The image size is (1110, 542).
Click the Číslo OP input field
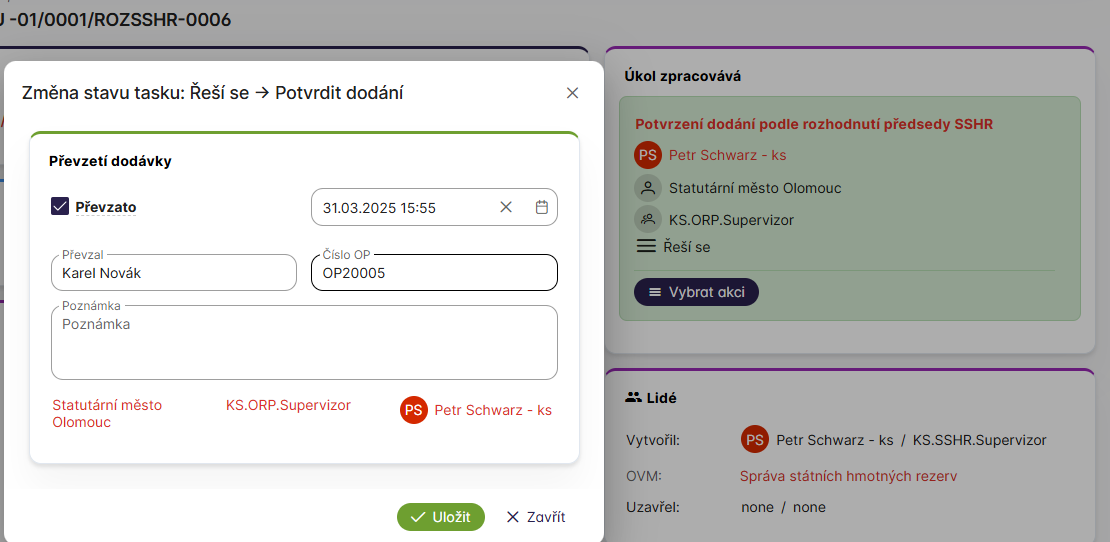[x=434, y=272]
